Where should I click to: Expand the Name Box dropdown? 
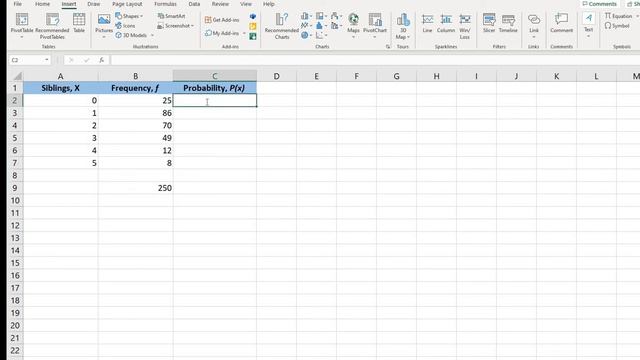pyautogui.click(x=47, y=60)
